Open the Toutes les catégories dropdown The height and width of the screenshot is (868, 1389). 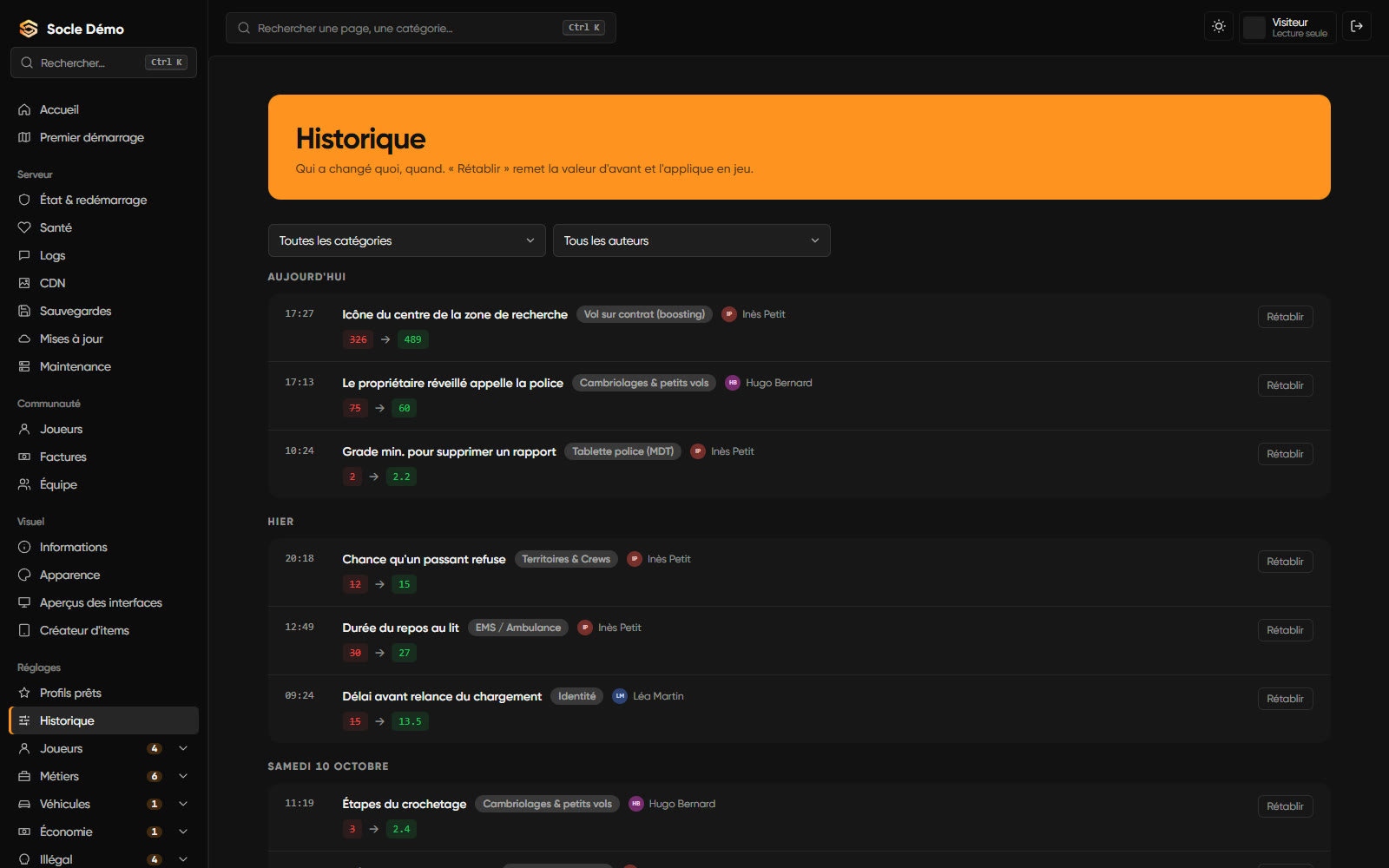pos(406,240)
